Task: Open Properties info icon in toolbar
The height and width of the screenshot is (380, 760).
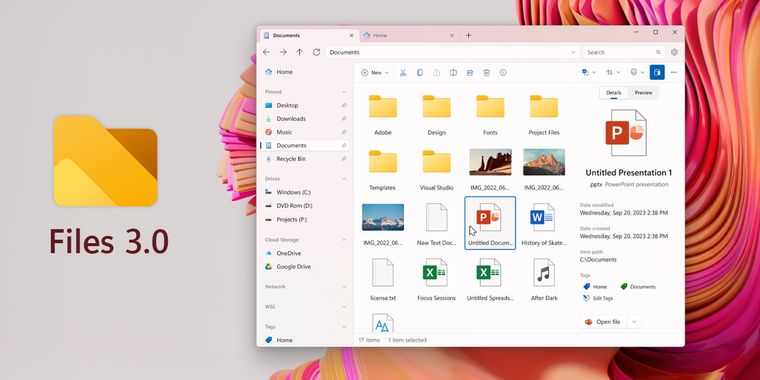Action: (x=503, y=73)
